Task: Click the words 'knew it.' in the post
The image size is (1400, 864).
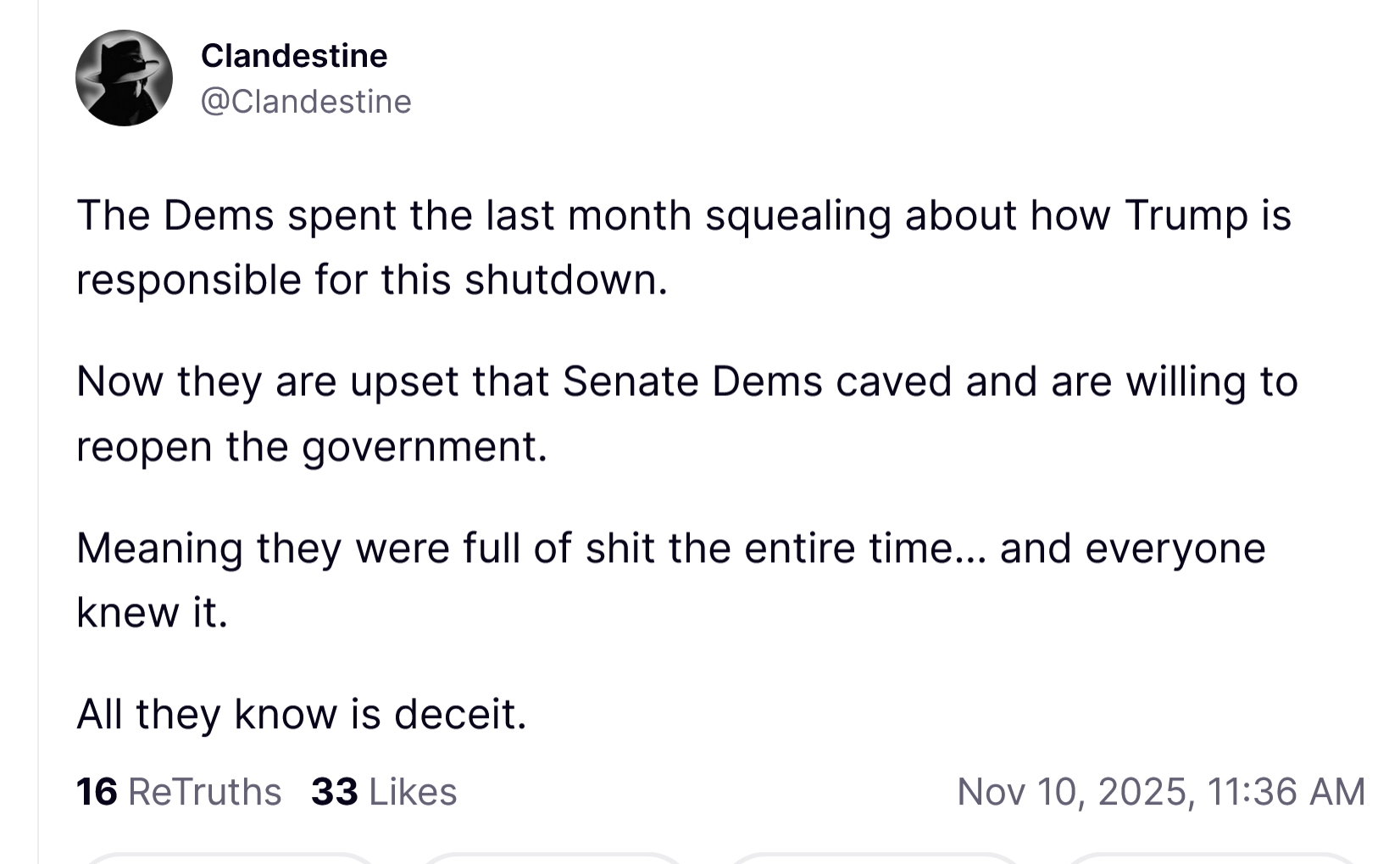Action: 153,612
